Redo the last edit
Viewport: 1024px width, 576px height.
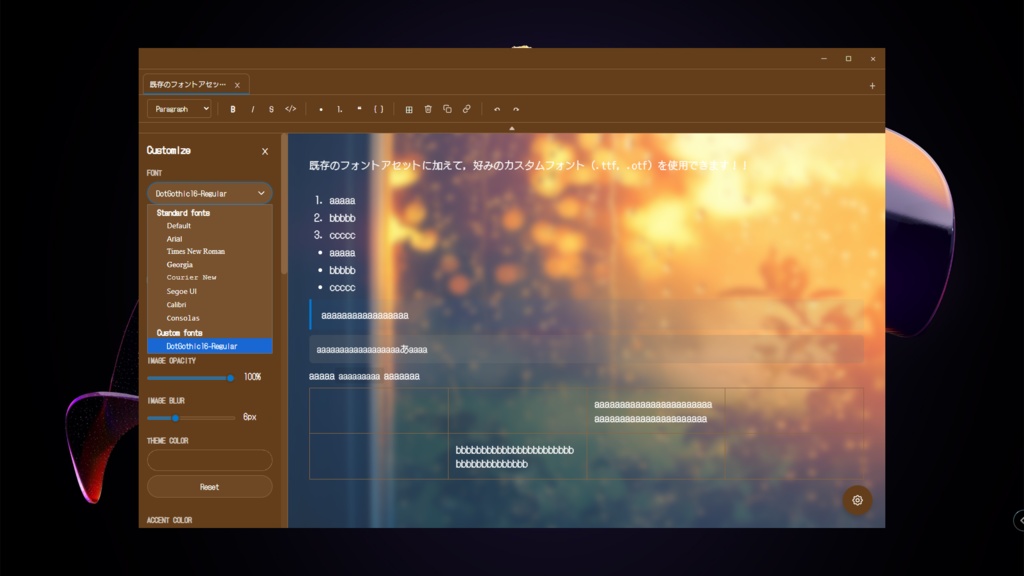[x=516, y=109]
